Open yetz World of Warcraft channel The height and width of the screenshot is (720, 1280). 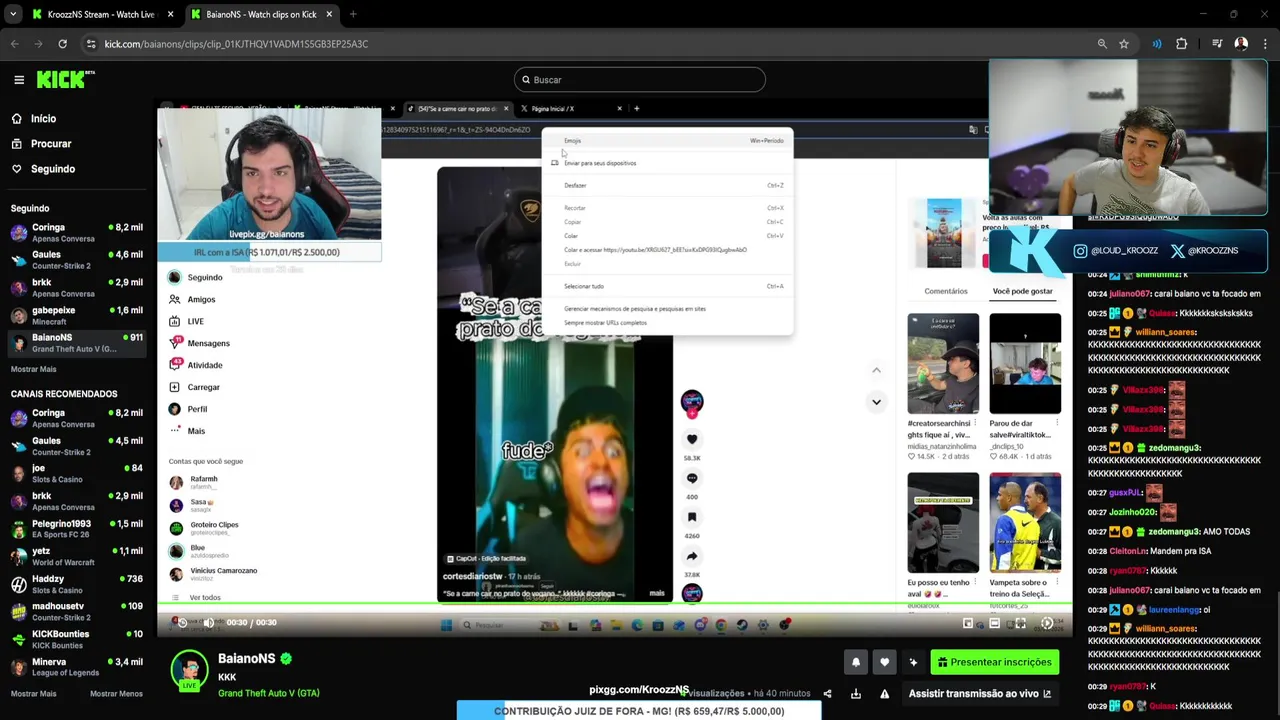(76, 556)
